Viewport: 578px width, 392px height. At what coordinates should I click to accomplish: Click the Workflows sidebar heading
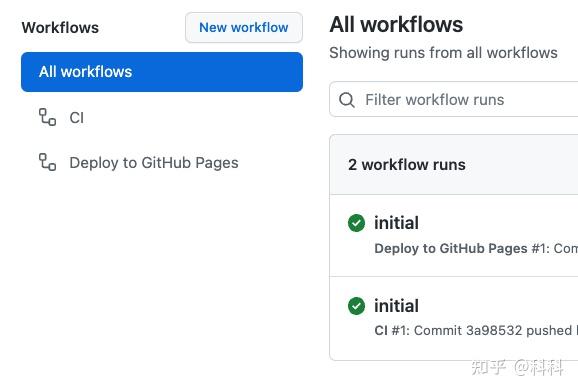click(60, 28)
